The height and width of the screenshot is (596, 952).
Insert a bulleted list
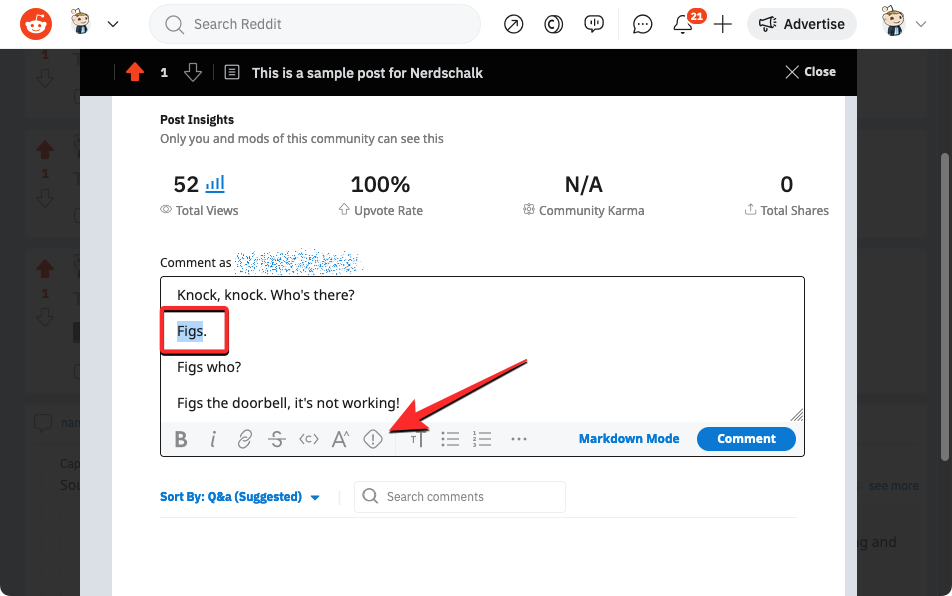click(450, 439)
